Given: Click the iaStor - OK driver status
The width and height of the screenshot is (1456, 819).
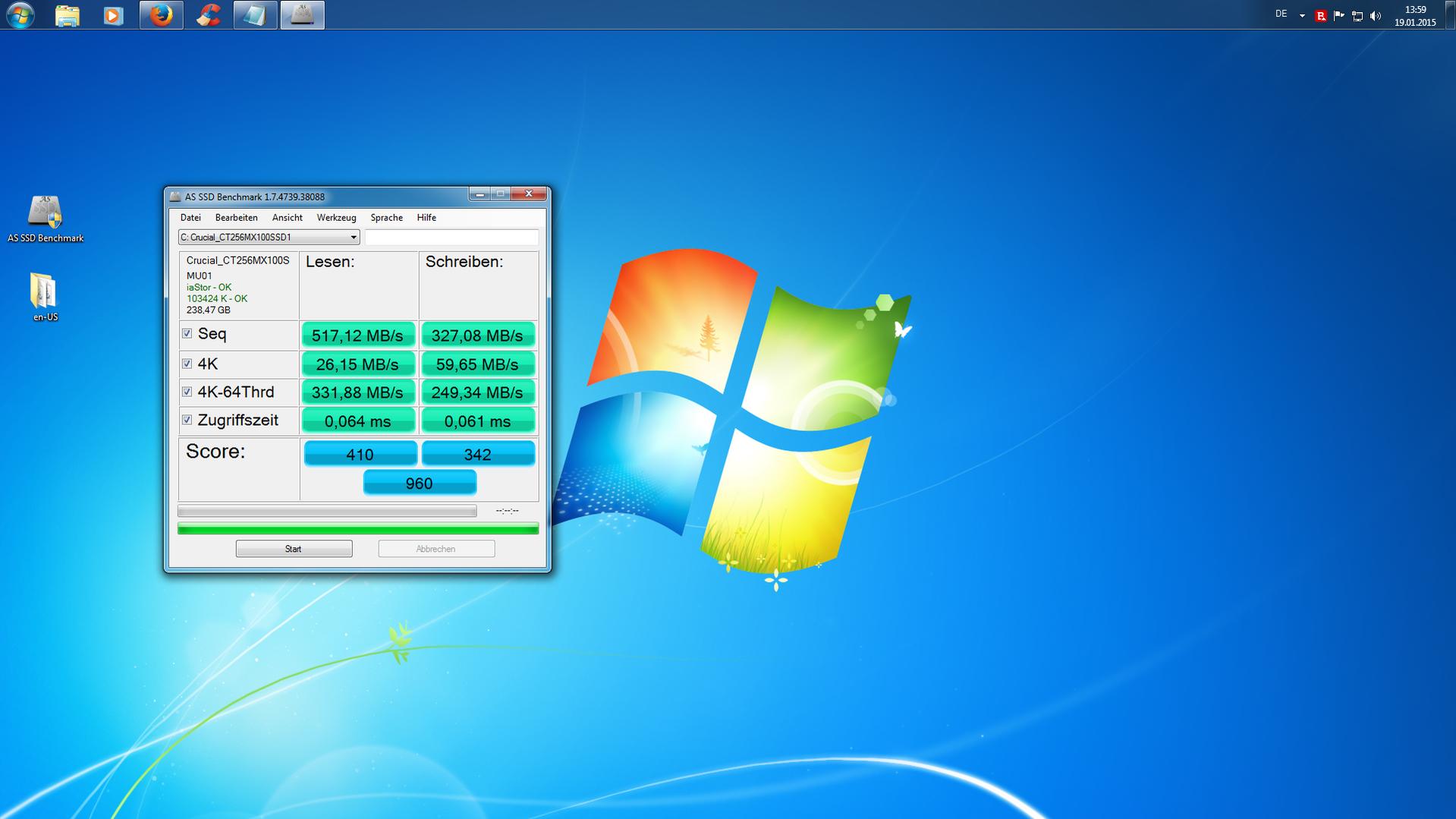Looking at the screenshot, I should (209, 287).
